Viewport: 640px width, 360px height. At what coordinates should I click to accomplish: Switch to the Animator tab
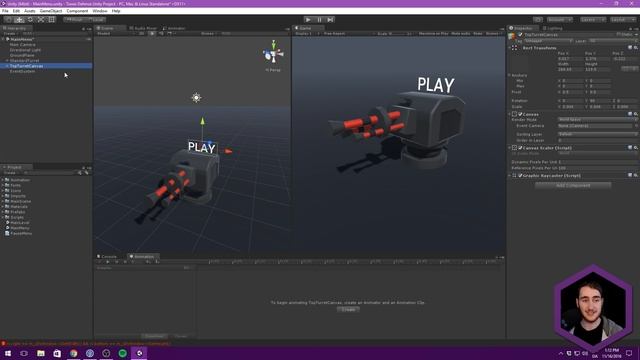174,28
